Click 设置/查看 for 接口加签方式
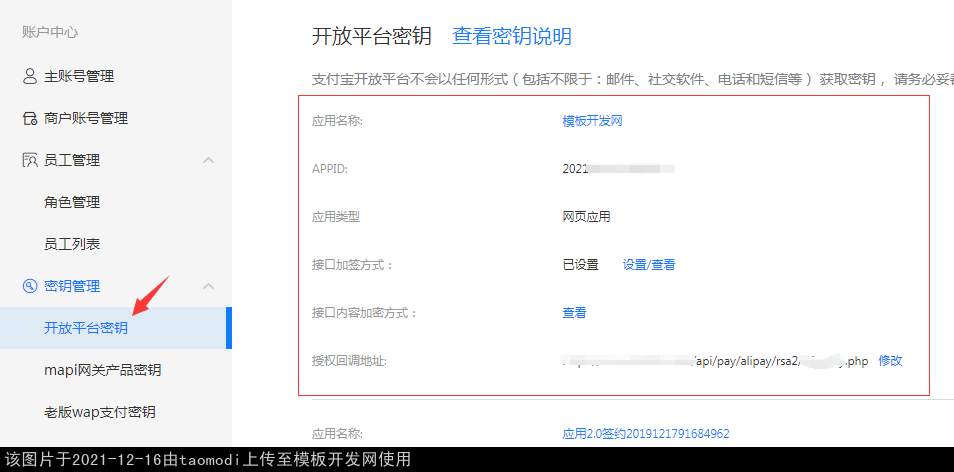 coord(649,265)
